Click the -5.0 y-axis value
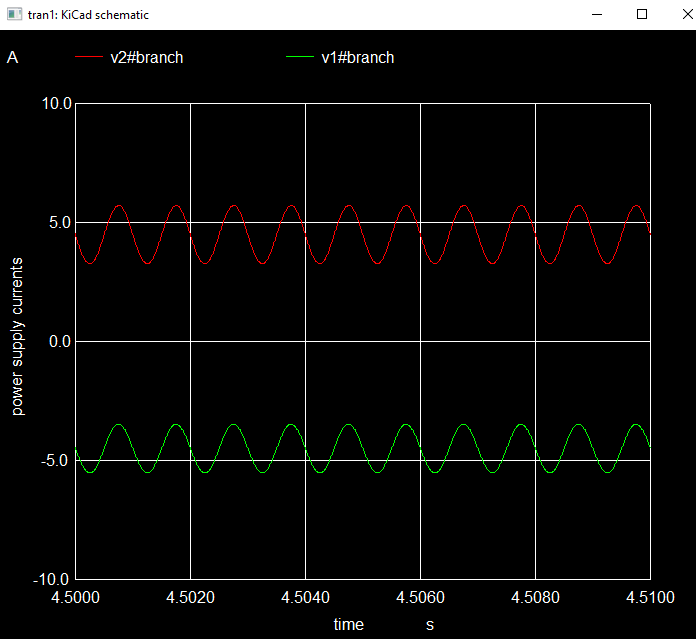This screenshot has width=696, height=639. coord(56,461)
